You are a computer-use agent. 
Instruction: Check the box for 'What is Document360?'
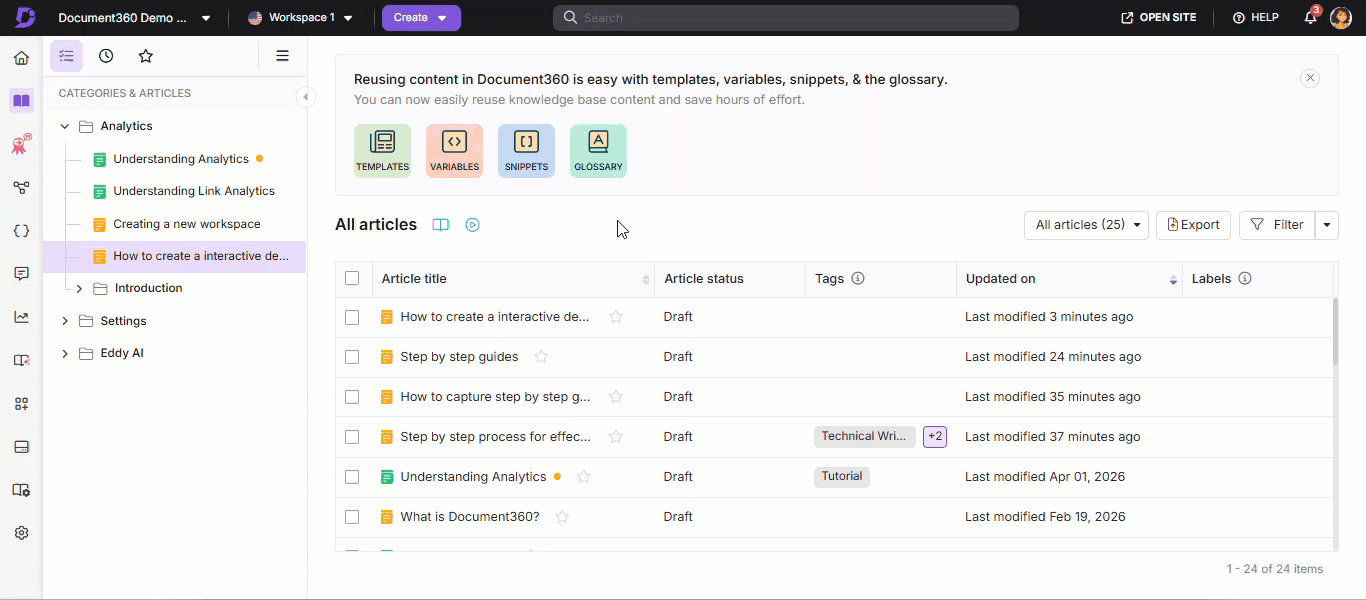352,517
